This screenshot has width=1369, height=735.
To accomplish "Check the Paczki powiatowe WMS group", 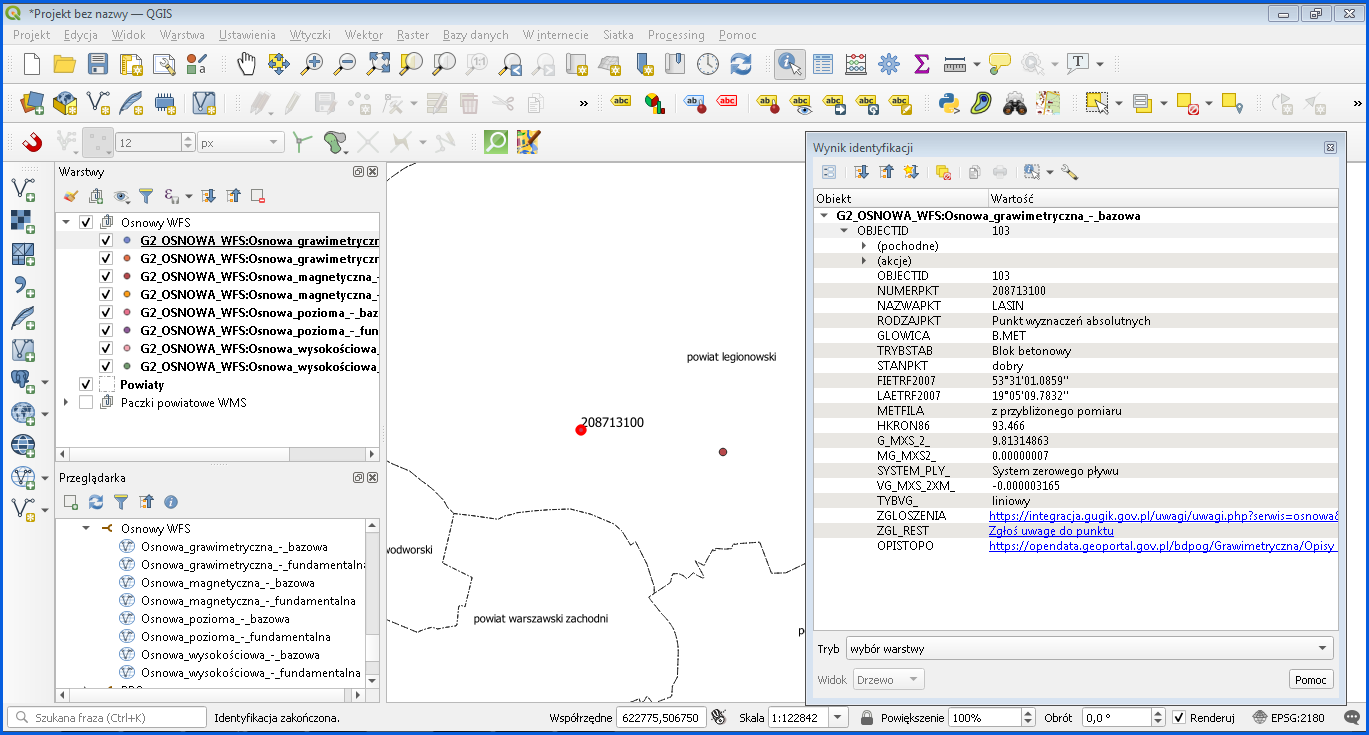I will [x=86, y=402].
